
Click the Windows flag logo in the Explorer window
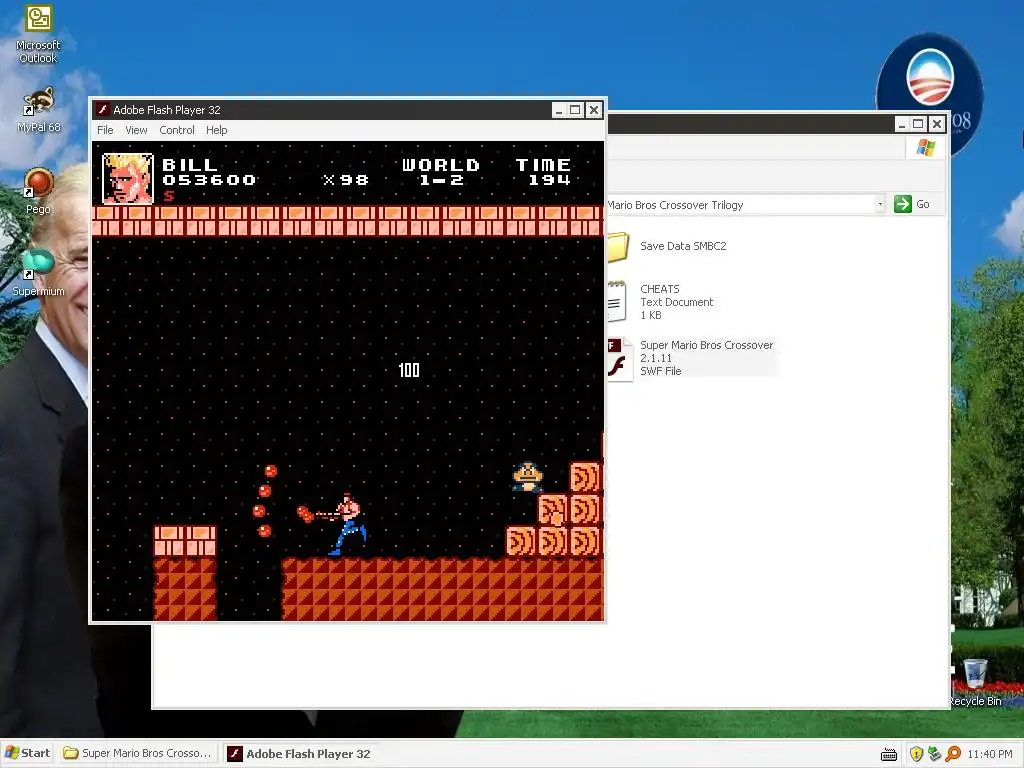pyautogui.click(x=925, y=148)
